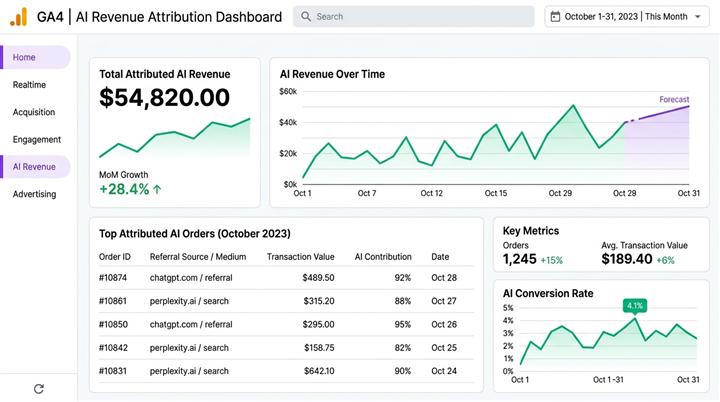Click the 95% AI contribution cell
This screenshot has height=402, width=720.
[403, 324]
